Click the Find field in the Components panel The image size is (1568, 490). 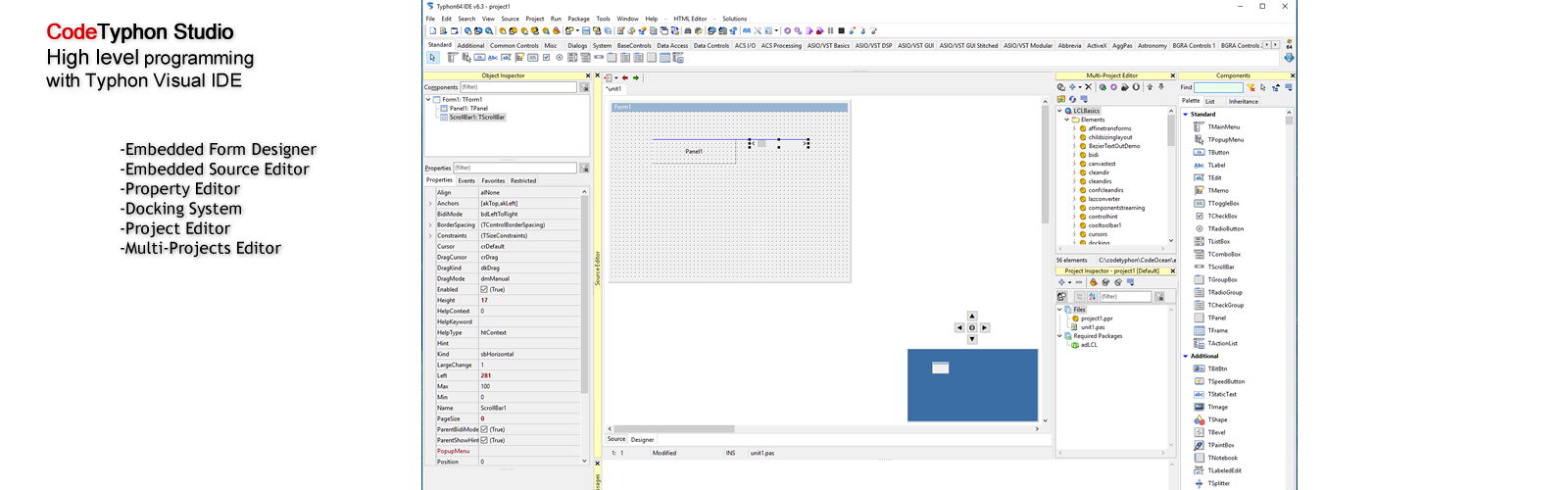[x=1217, y=88]
